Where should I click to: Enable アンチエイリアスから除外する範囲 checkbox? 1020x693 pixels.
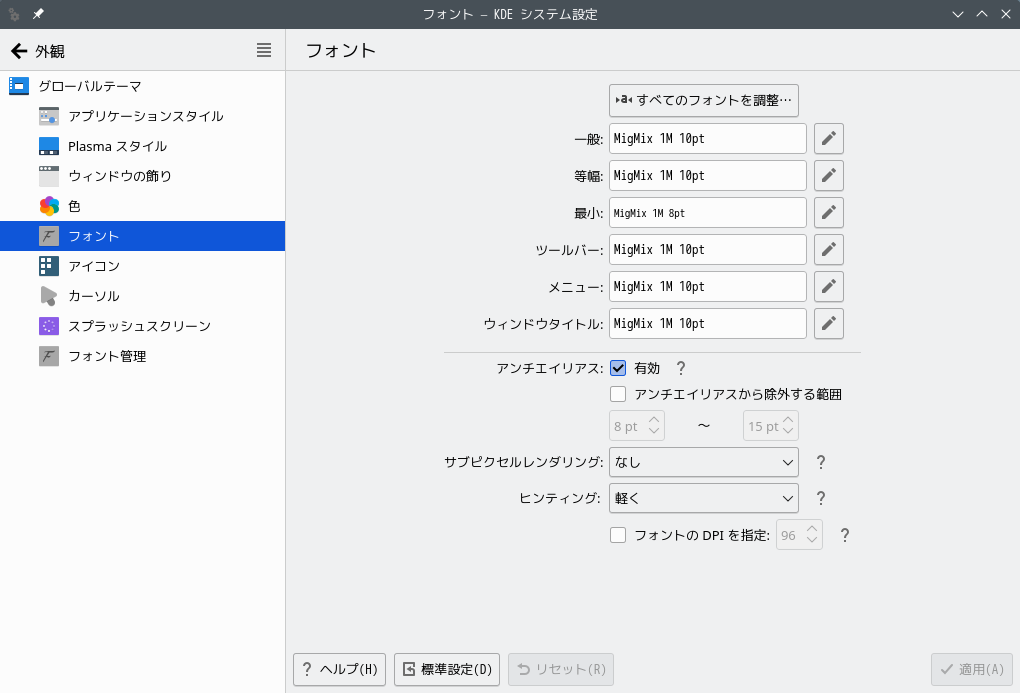point(618,394)
